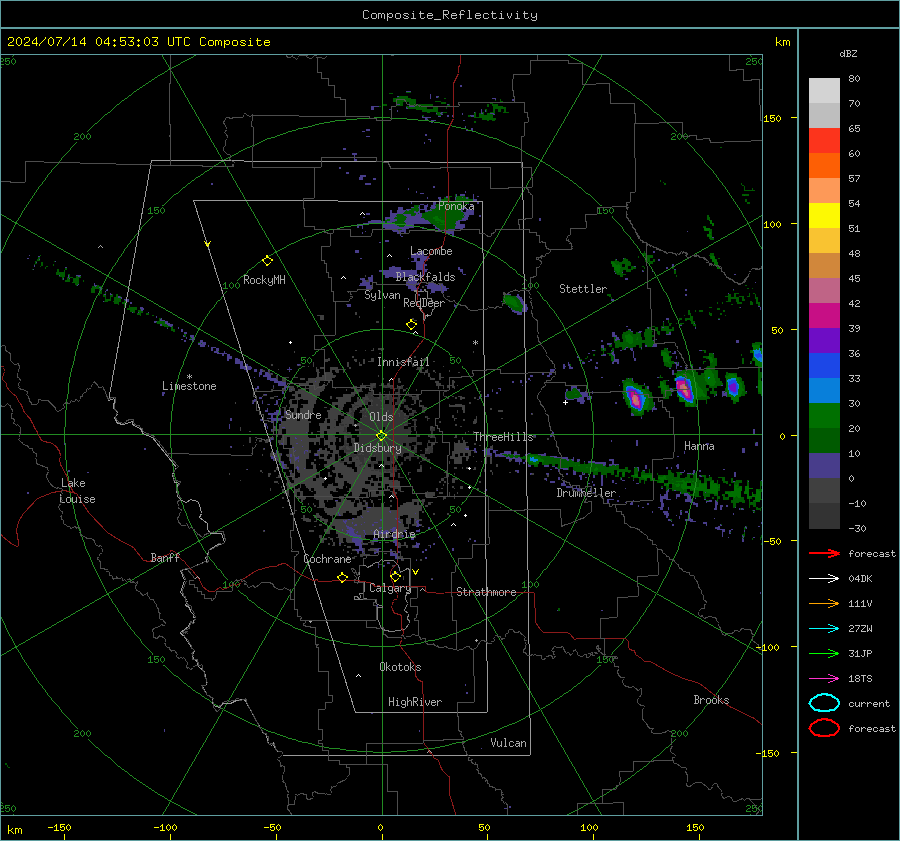900x841 pixels.
Task: Click the 33 dBZ blue legend swatch
Action: (824, 390)
